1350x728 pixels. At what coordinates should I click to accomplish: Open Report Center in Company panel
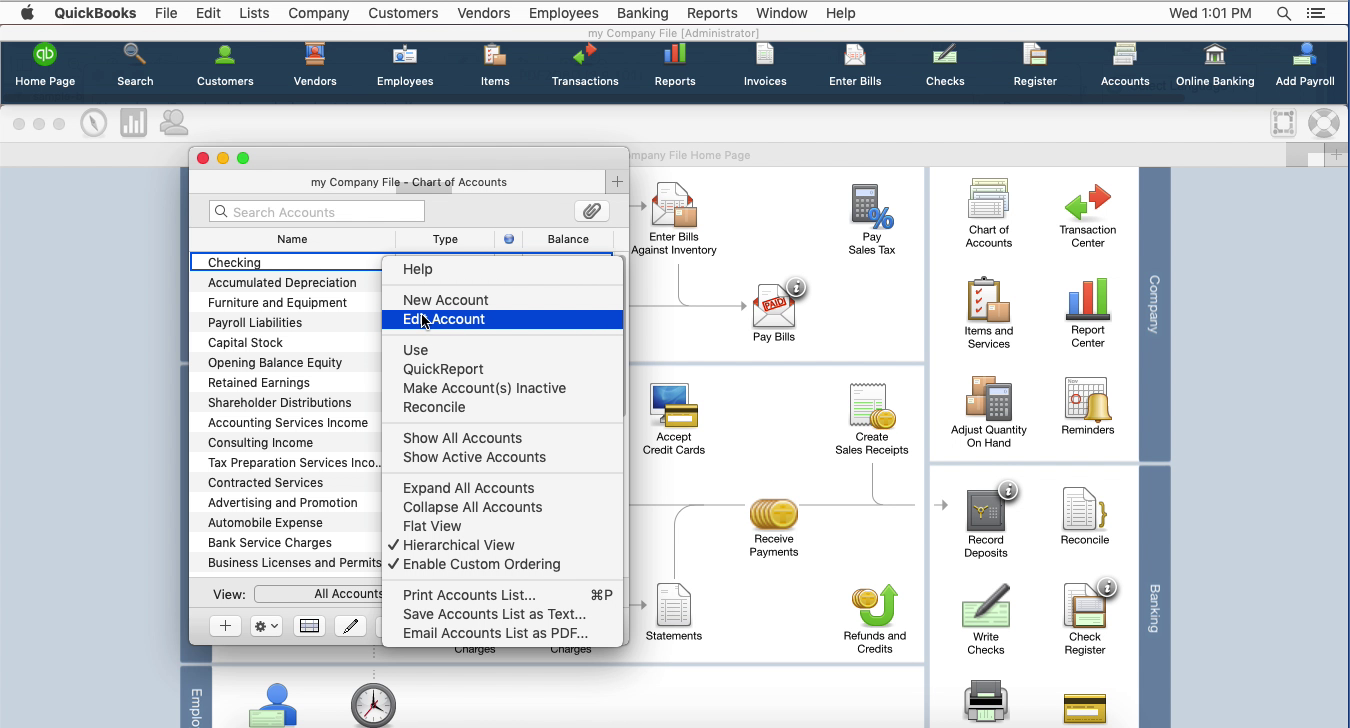coord(1088,313)
